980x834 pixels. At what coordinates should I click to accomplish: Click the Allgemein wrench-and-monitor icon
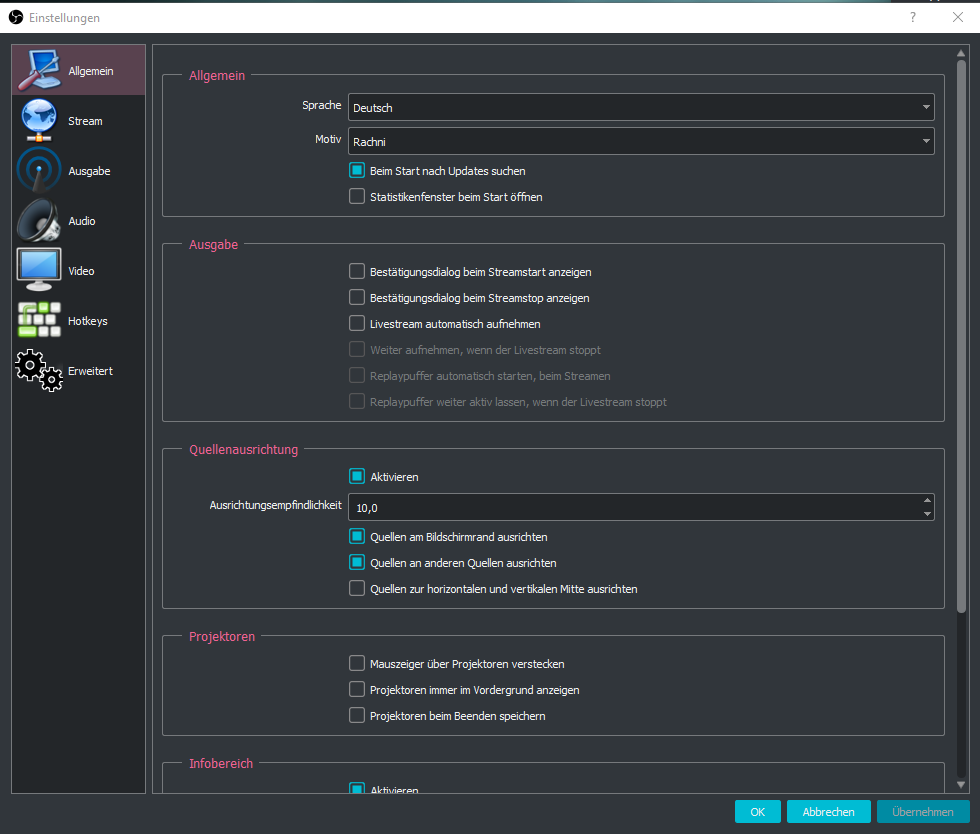coord(39,71)
